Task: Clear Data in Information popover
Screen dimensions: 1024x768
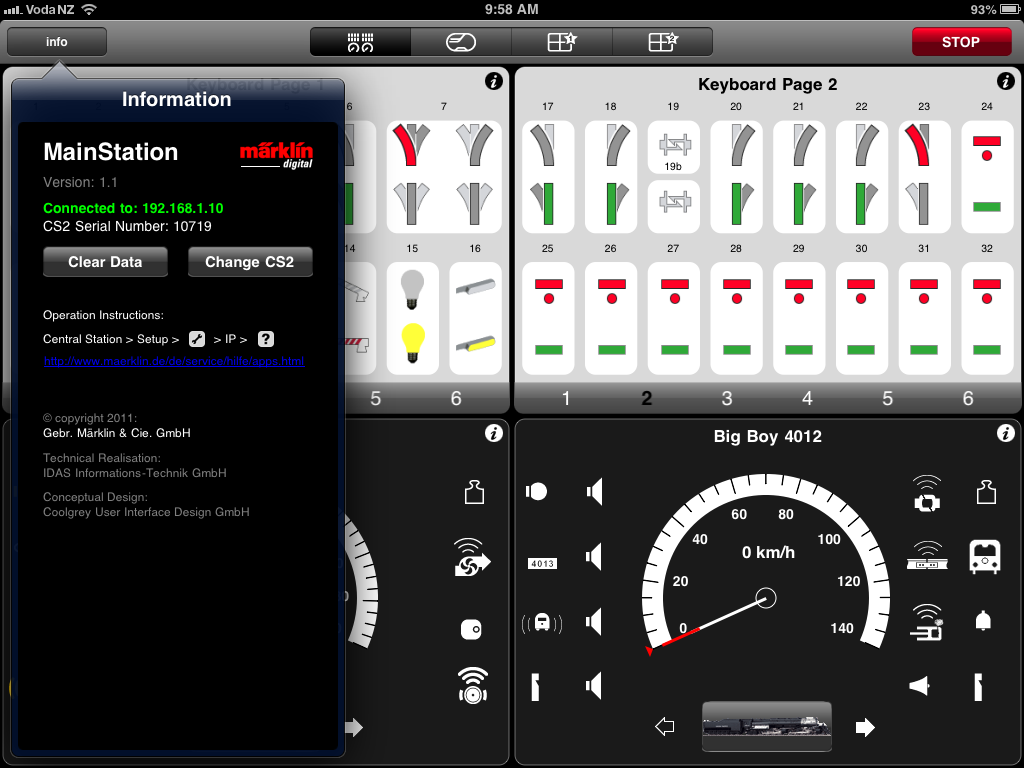Action: [105, 262]
